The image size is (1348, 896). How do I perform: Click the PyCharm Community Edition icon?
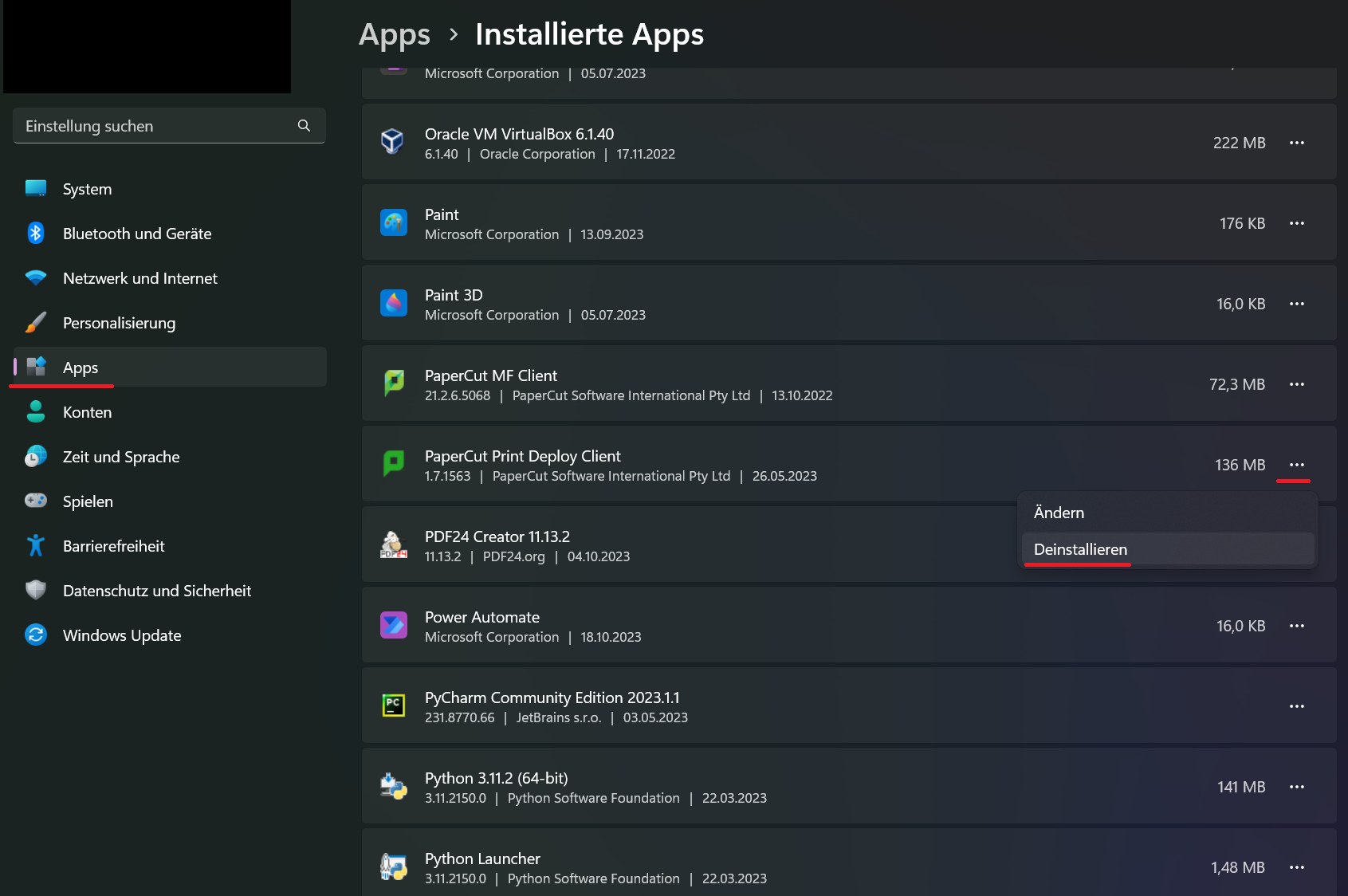coord(394,705)
